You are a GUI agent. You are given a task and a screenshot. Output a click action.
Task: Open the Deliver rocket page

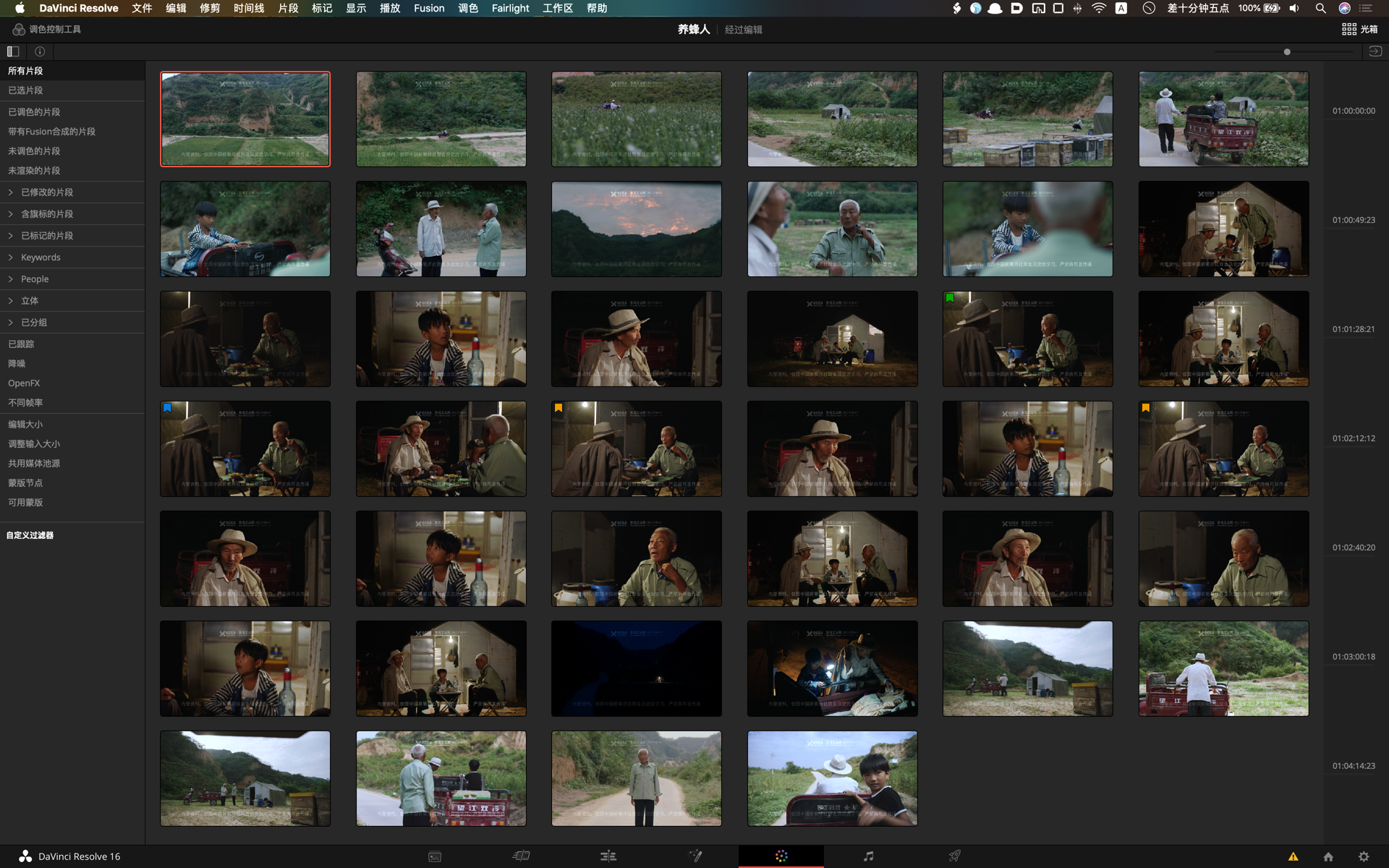[955, 856]
